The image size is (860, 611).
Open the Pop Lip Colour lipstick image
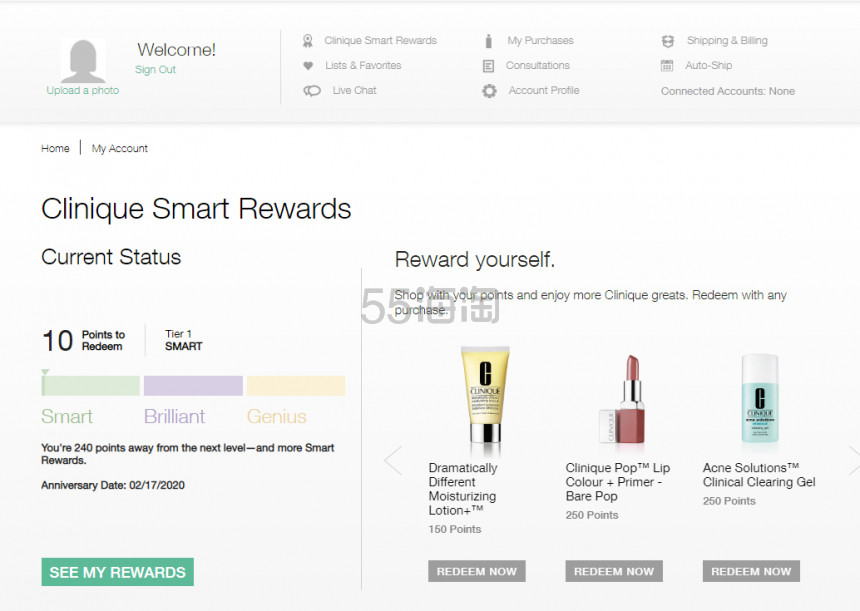point(623,399)
